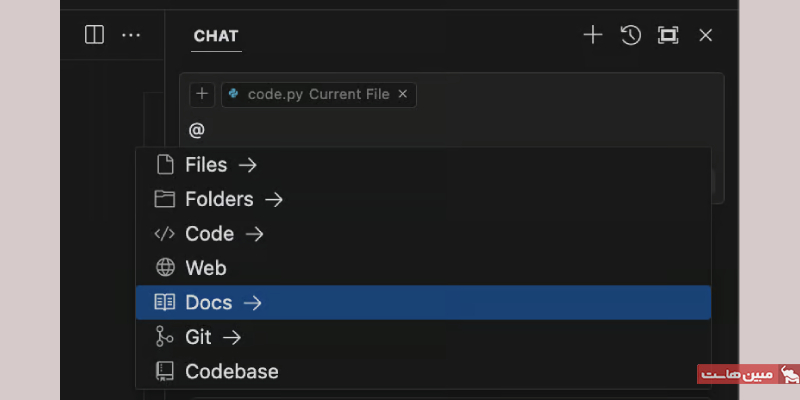Remove code.py Current File chip
The width and height of the screenshot is (800, 400).
point(403,94)
